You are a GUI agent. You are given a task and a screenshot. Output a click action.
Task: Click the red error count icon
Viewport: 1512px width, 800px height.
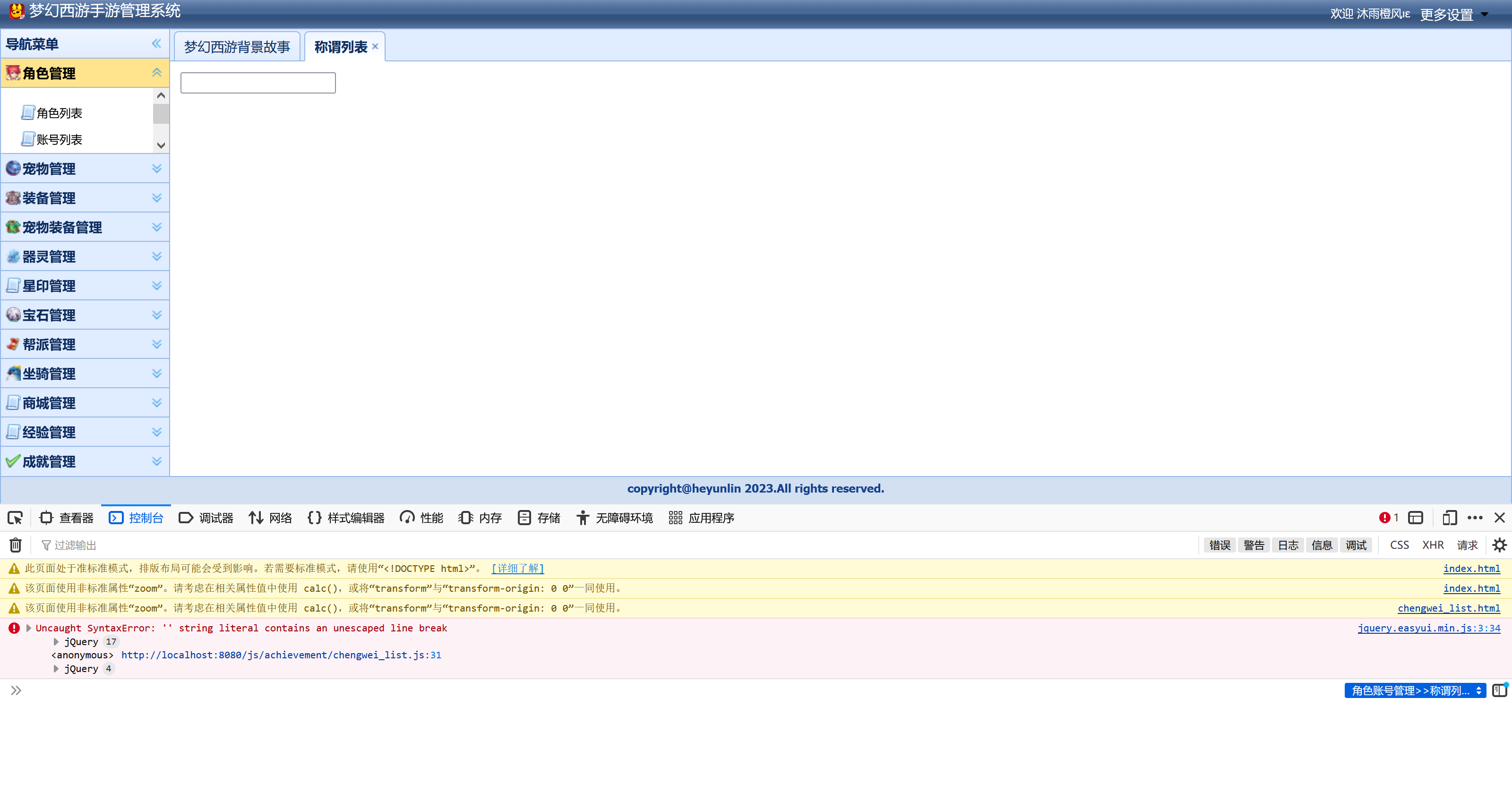pyautogui.click(x=1384, y=517)
